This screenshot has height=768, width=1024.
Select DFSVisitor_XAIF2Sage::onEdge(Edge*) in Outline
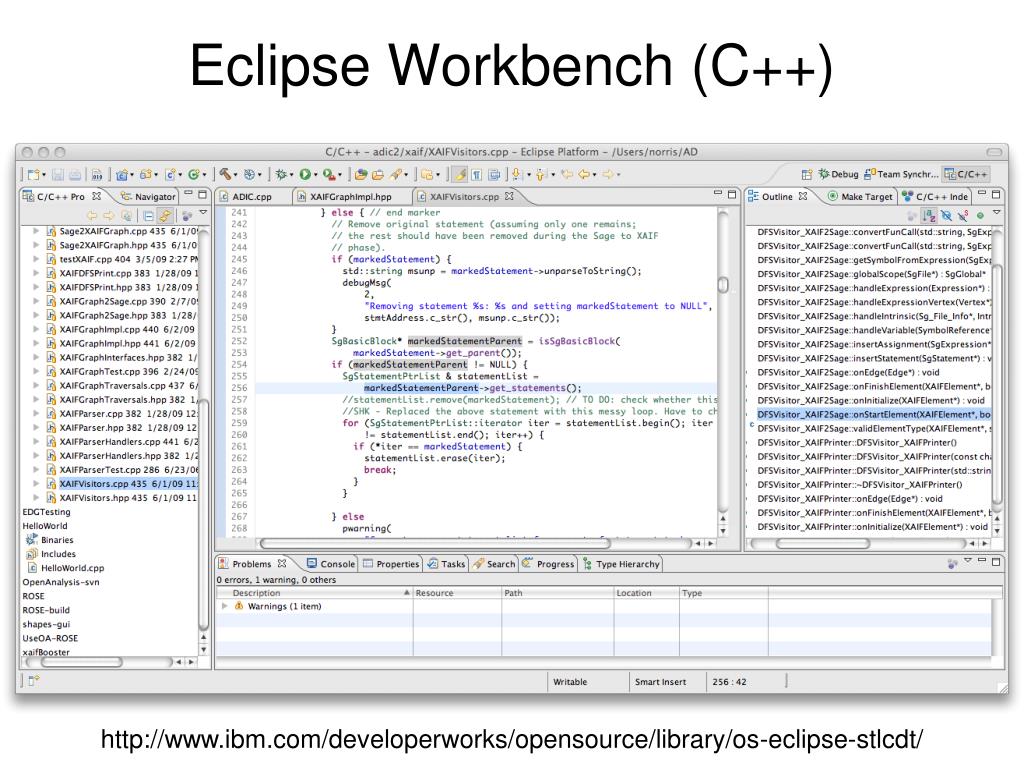click(848, 372)
